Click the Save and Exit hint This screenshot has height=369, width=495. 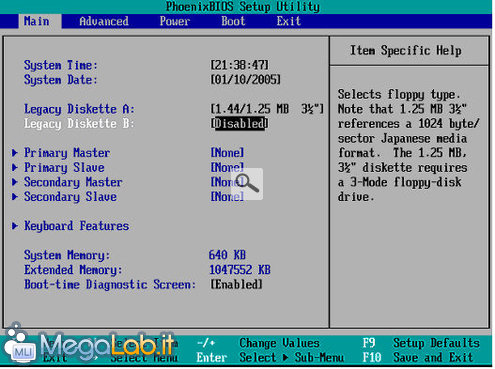coord(433,358)
